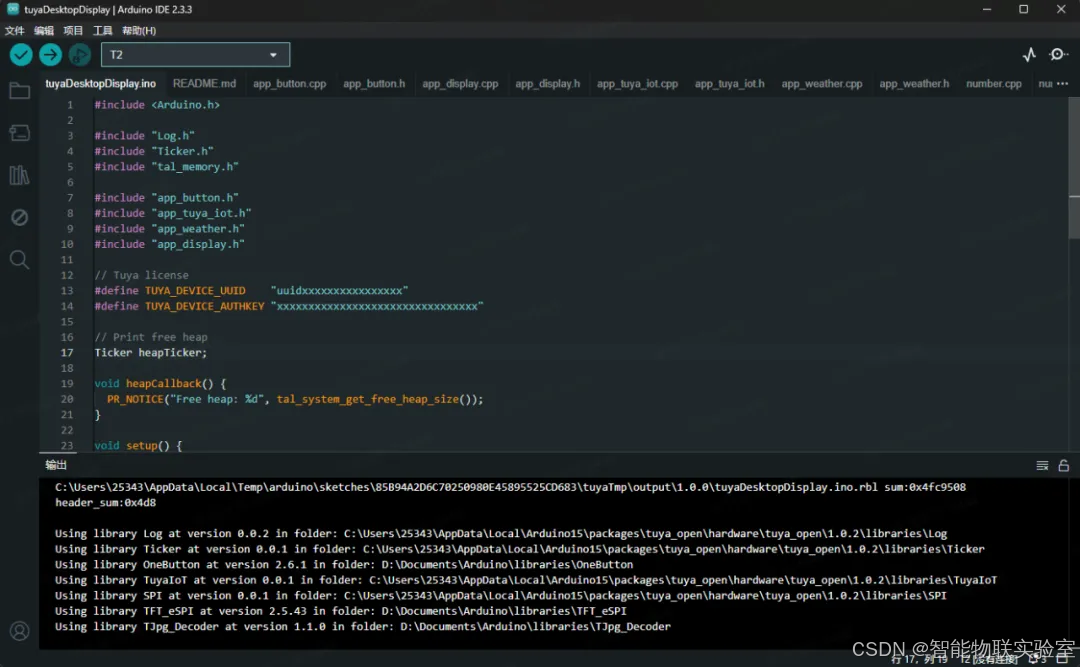Click the header_sum:0x4d8 output line
Image resolution: width=1080 pixels, height=667 pixels.
105,502
